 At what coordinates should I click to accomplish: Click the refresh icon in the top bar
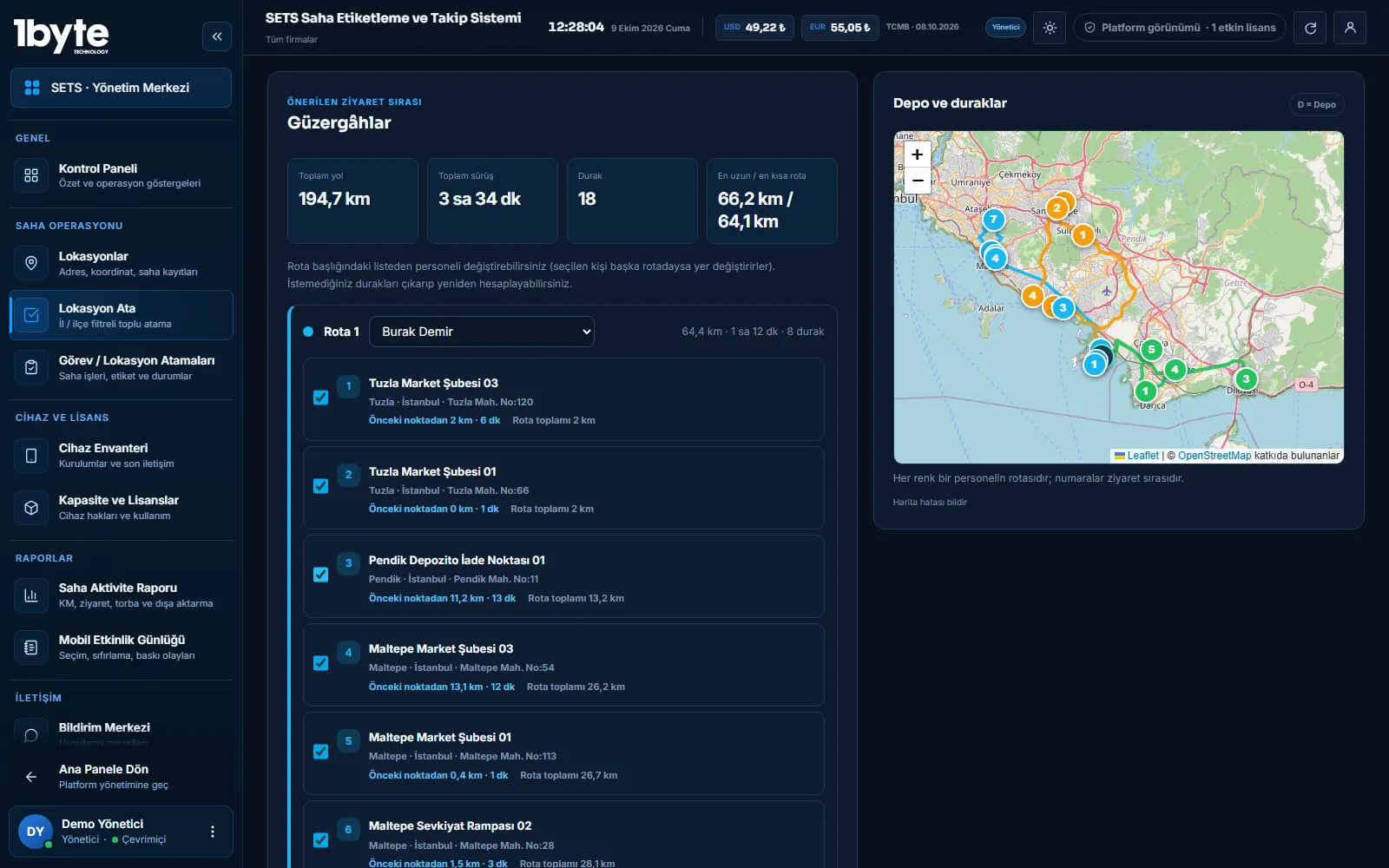click(1310, 28)
